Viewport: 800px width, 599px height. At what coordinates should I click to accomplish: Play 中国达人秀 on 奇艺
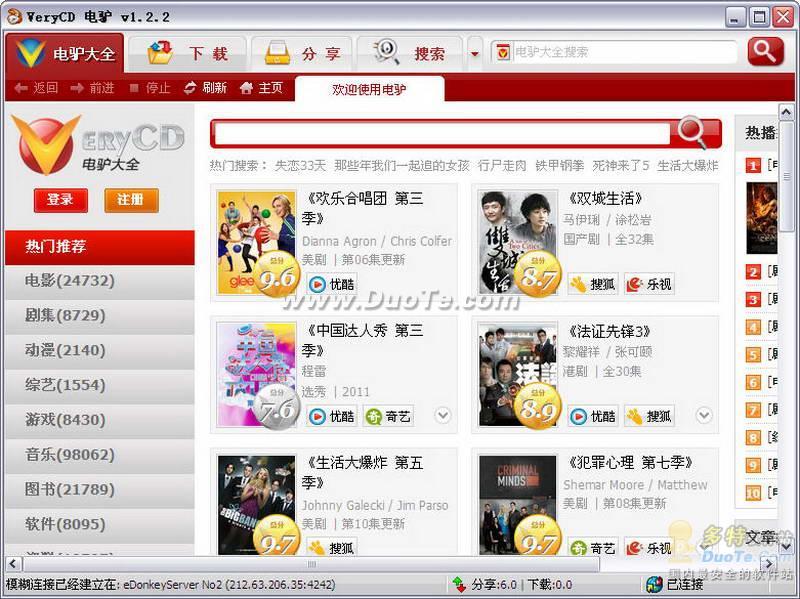[388, 416]
